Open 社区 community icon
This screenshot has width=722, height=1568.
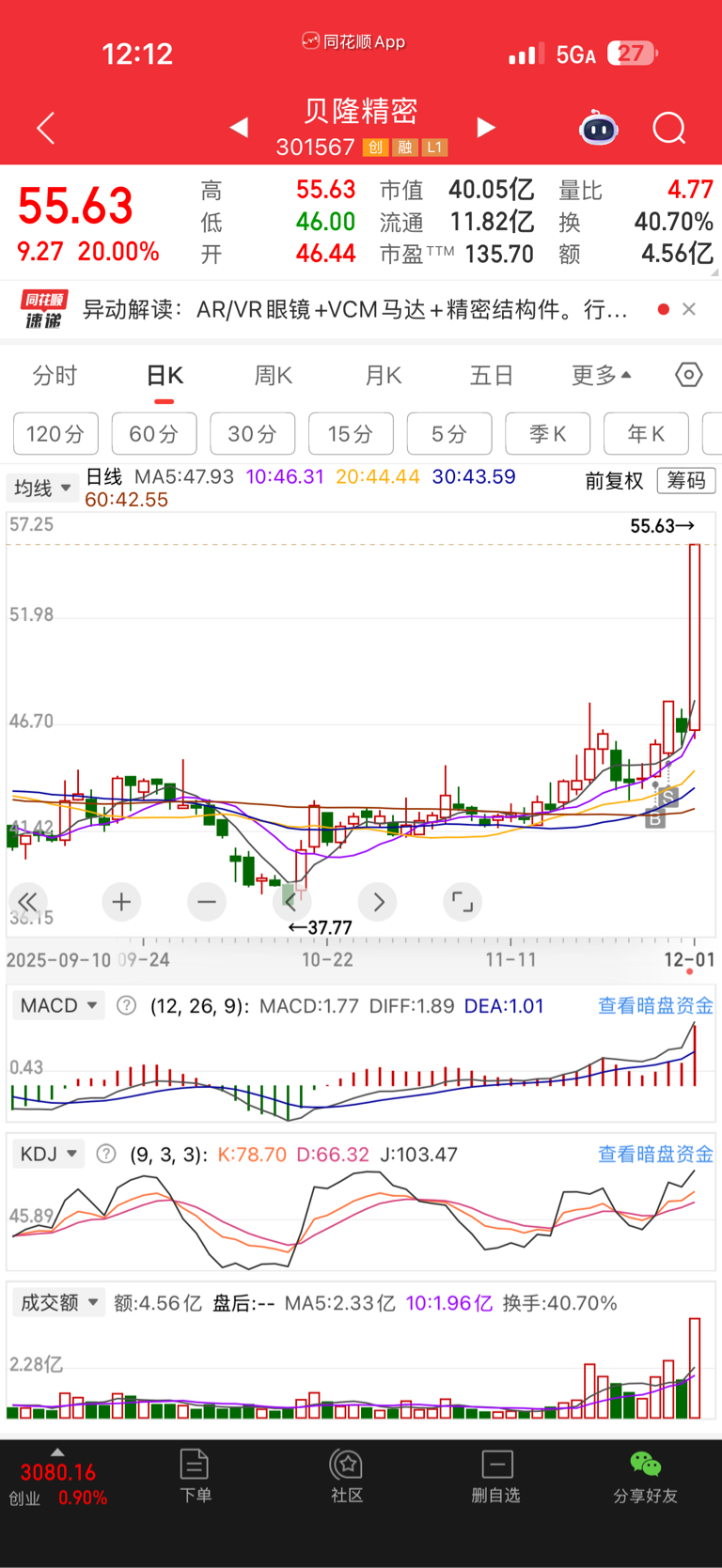(x=347, y=1476)
